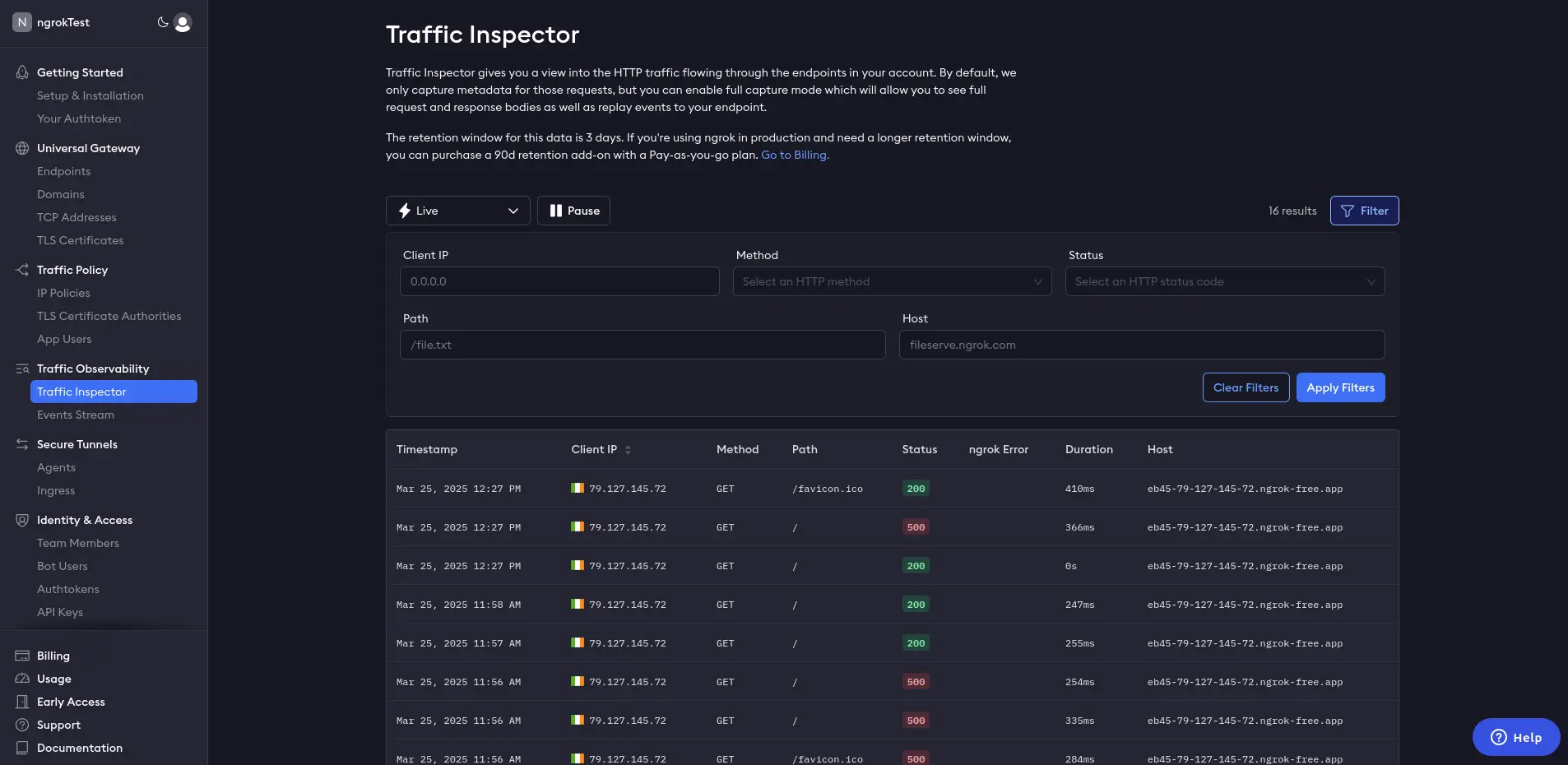Open request row with duration 410ms
This screenshot has height=765, width=1568.
[893, 489]
